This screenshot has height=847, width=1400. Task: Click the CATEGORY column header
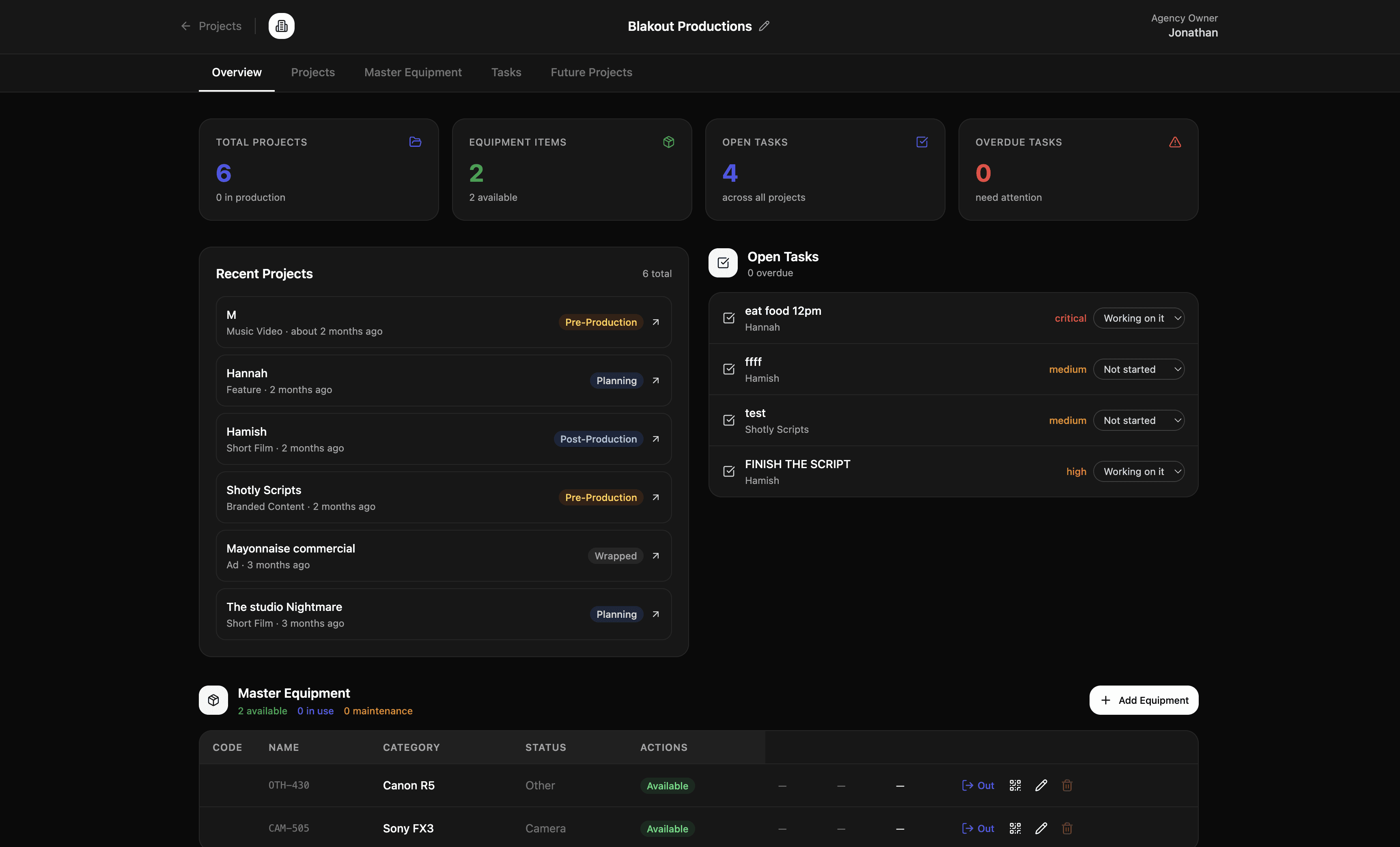[x=411, y=748]
